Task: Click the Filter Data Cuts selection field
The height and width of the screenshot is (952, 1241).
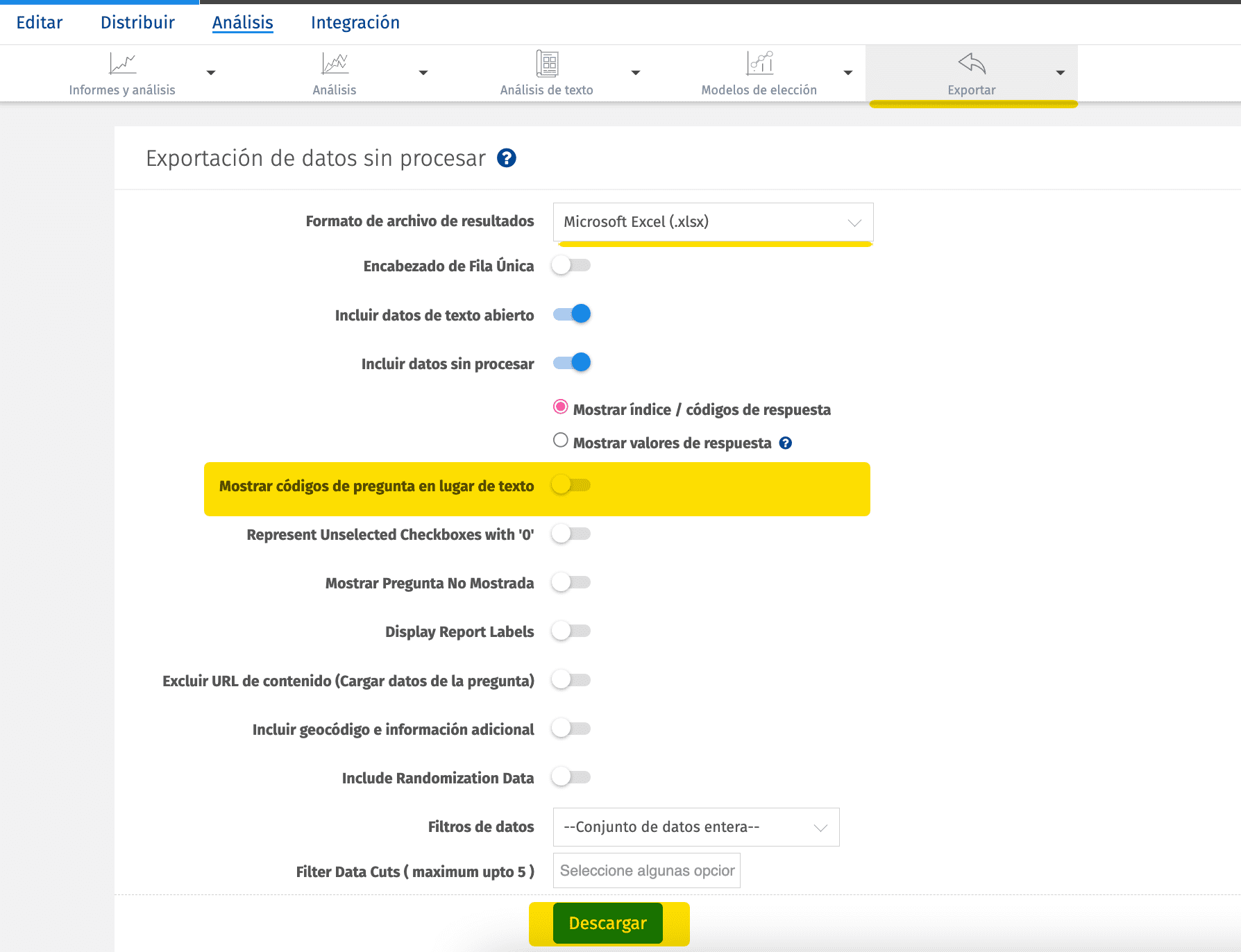Action: tap(645, 869)
